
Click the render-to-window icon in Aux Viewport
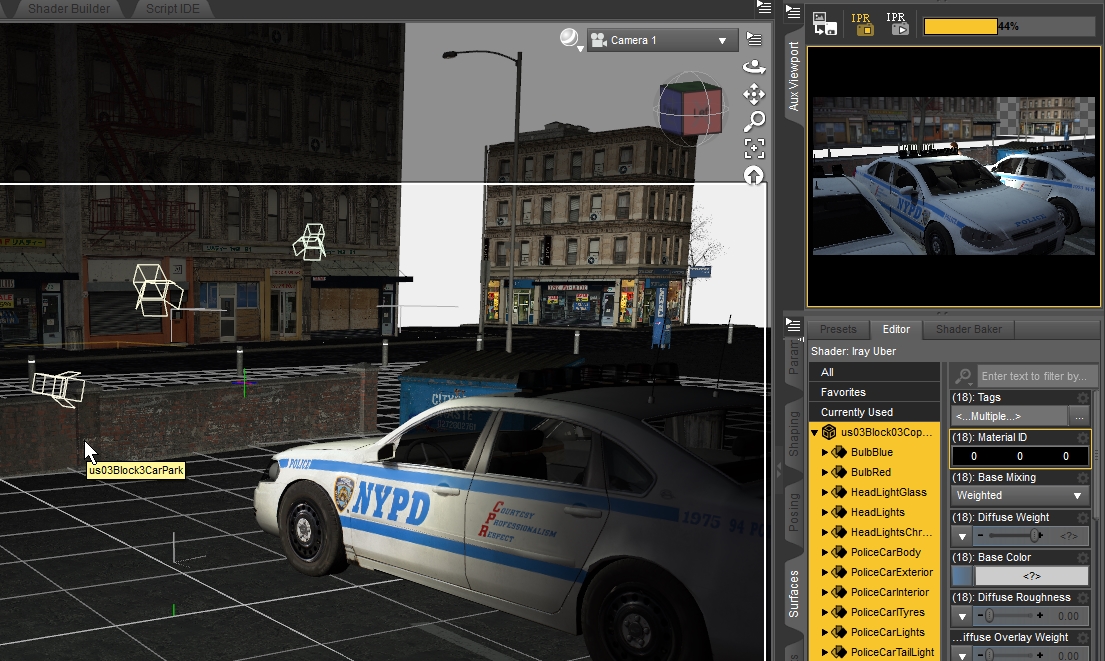[825, 24]
